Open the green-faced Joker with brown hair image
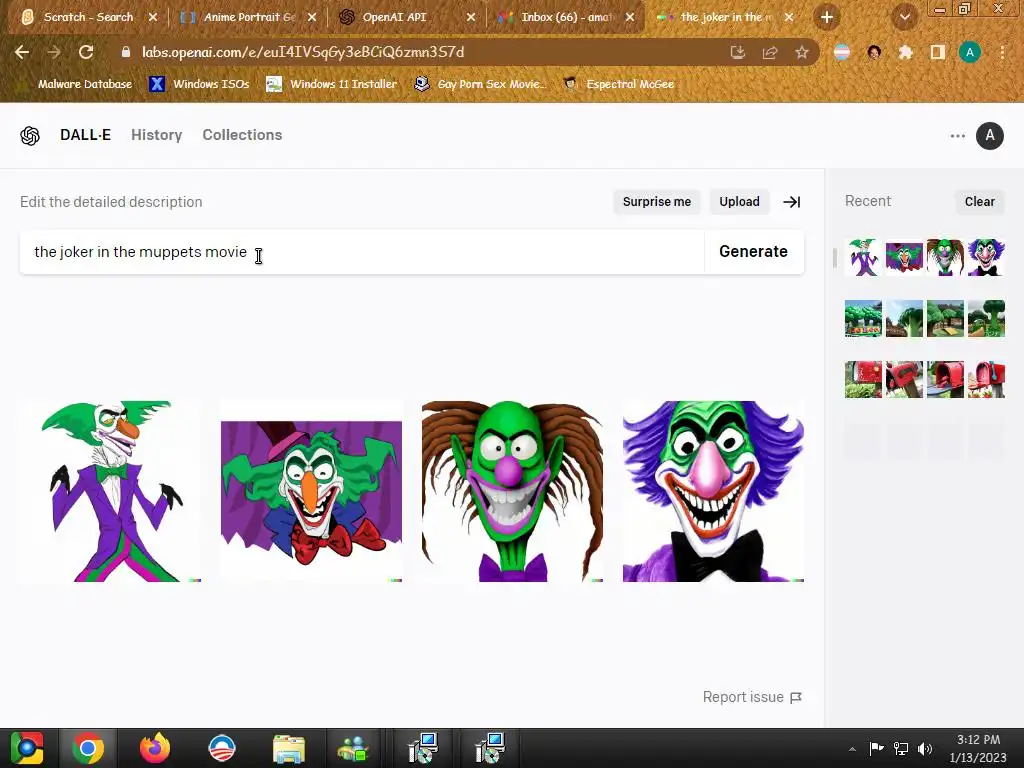This screenshot has height=768, width=1024. (x=513, y=491)
